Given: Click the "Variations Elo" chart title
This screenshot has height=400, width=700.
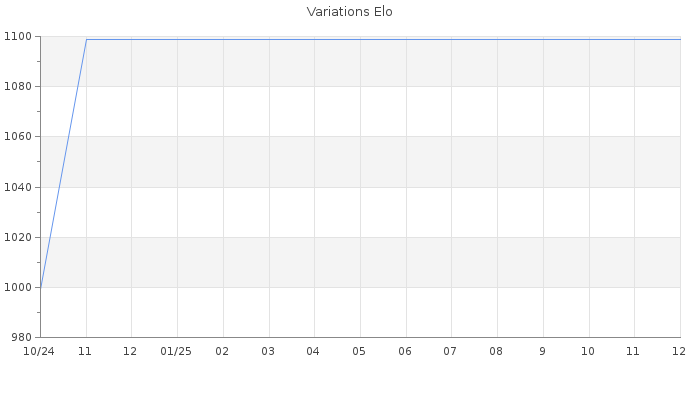Looking at the screenshot, I should click(349, 12).
